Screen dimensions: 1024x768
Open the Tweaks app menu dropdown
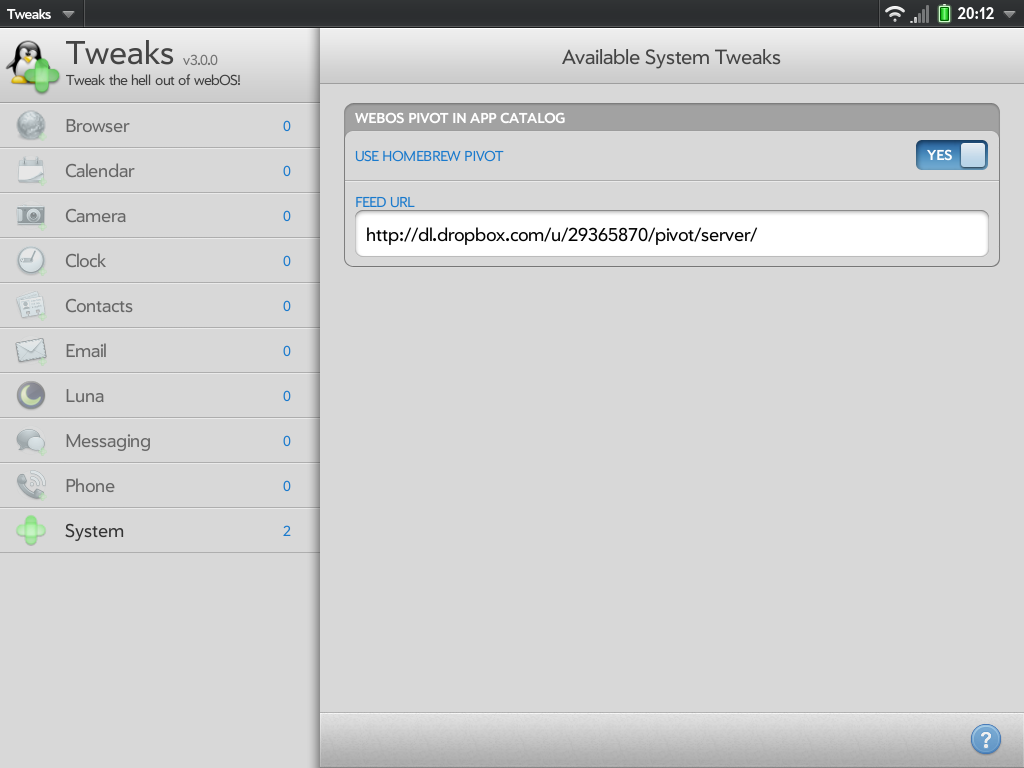[x=40, y=14]
